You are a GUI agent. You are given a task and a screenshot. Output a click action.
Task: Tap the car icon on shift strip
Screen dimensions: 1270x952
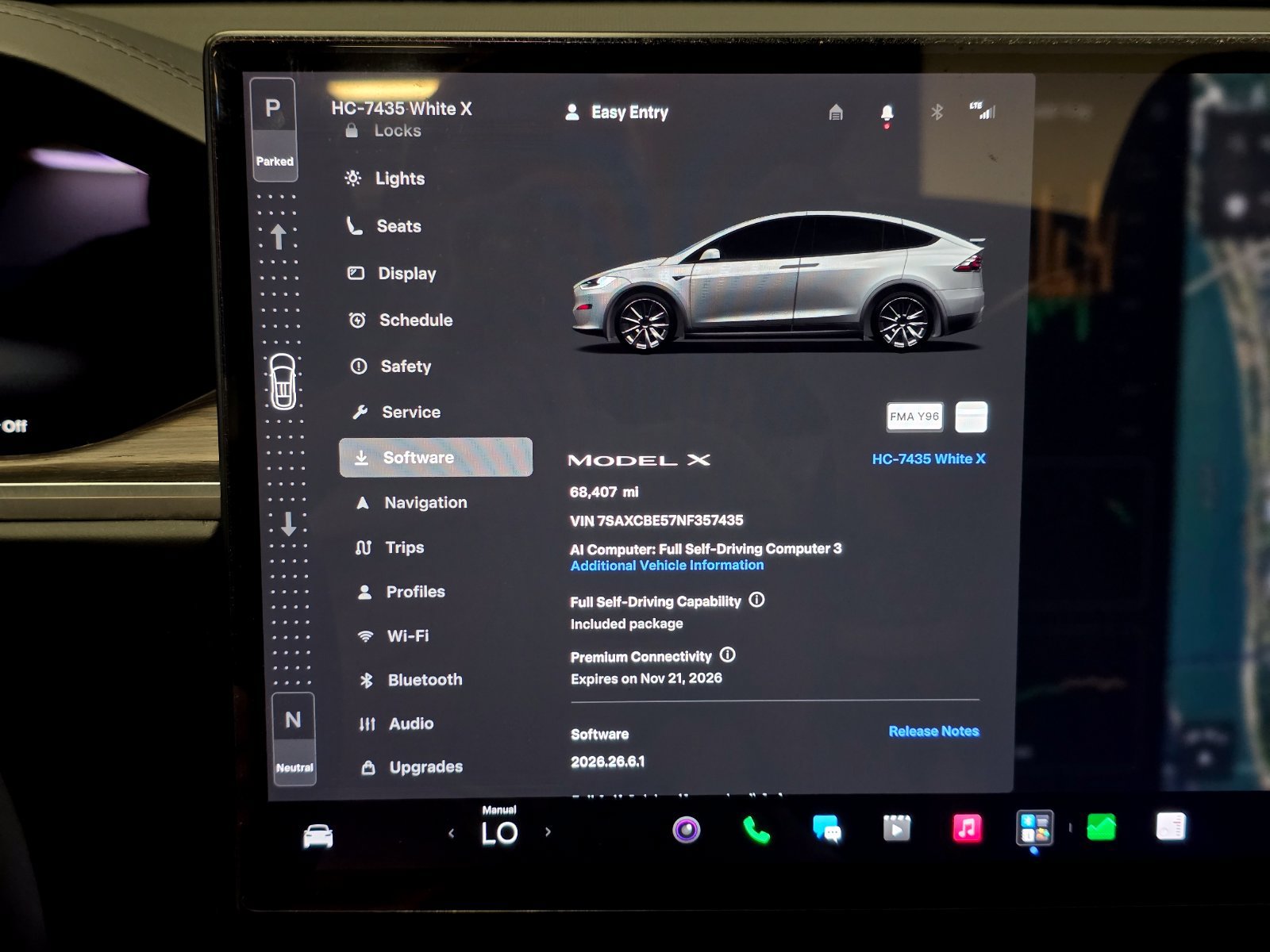click(283, 382)
